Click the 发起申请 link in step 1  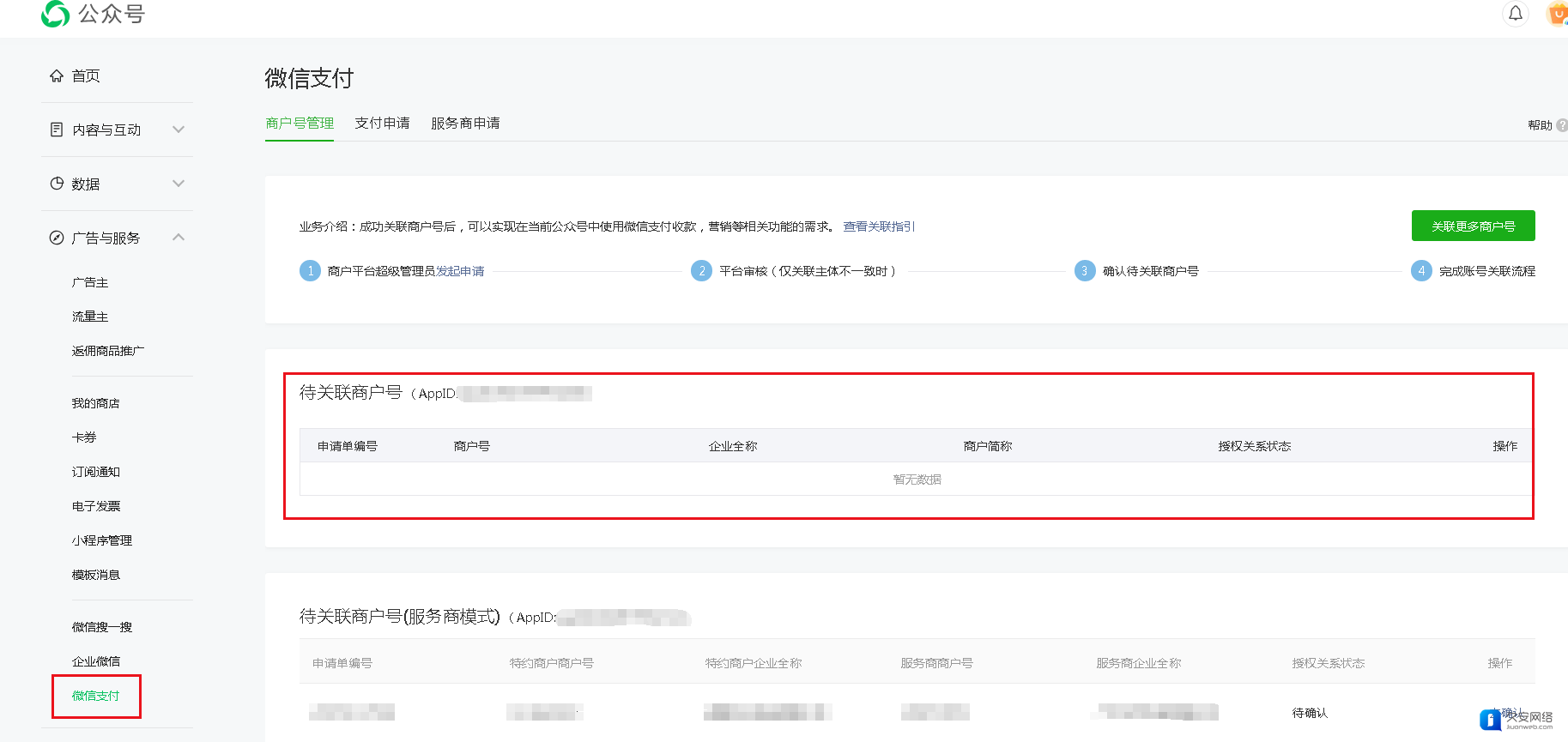(x=460, y=271)
